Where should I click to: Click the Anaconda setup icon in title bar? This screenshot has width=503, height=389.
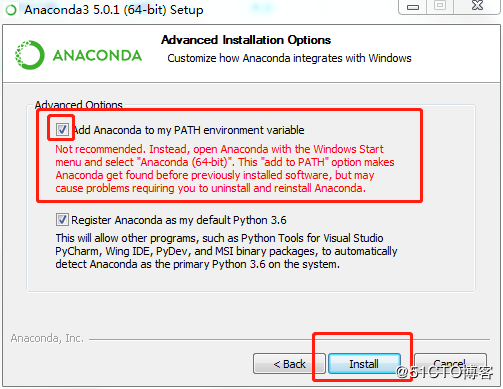pyautogui.click(x=11, y=10)
